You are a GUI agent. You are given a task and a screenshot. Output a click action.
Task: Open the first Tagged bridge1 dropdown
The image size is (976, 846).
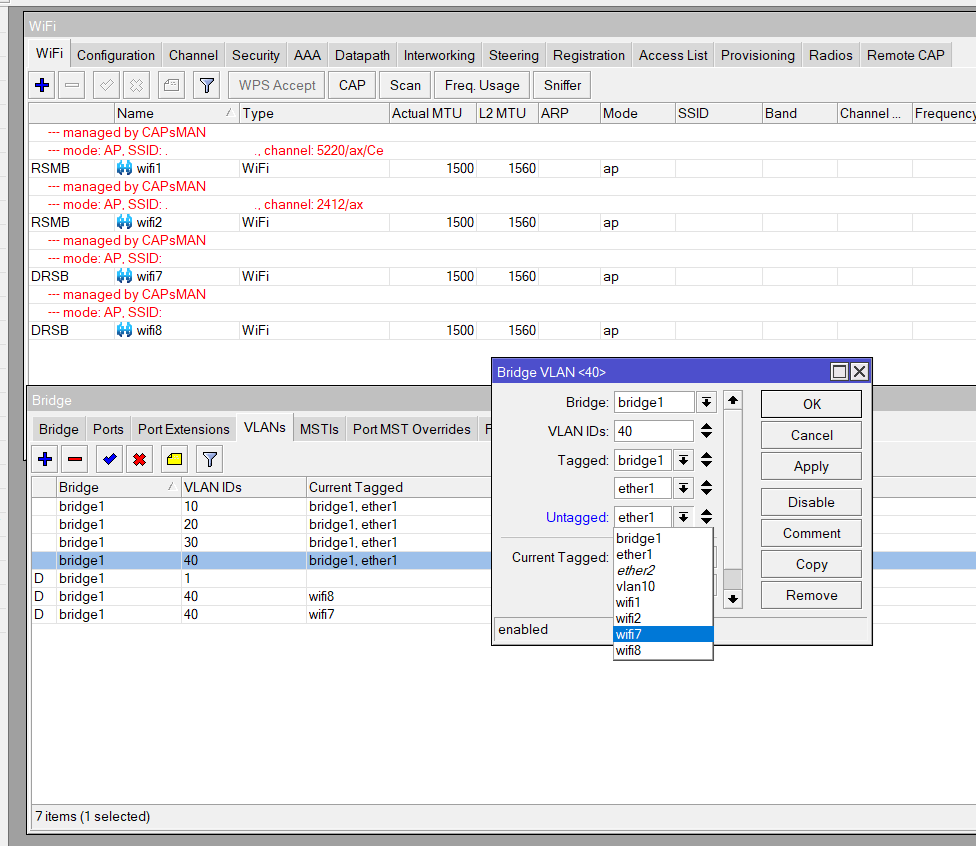coord(684,460)
